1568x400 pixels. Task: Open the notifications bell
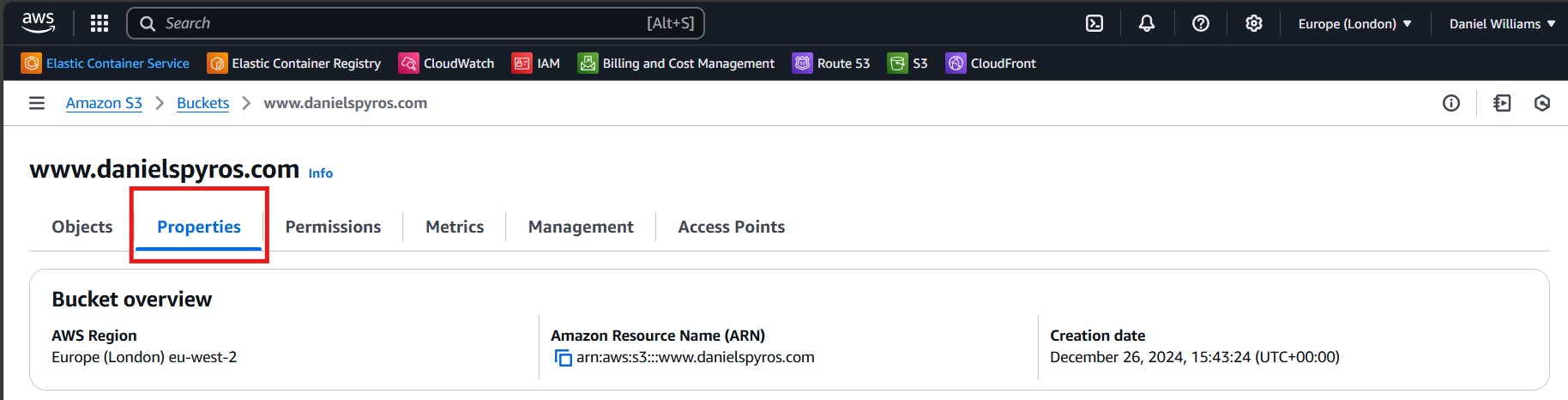click(1147, 23)
